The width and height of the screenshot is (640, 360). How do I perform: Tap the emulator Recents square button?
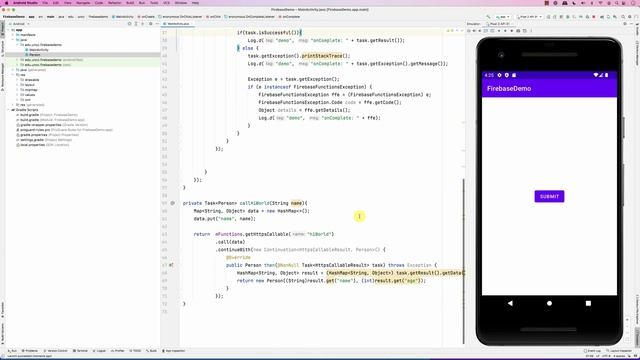588,303
